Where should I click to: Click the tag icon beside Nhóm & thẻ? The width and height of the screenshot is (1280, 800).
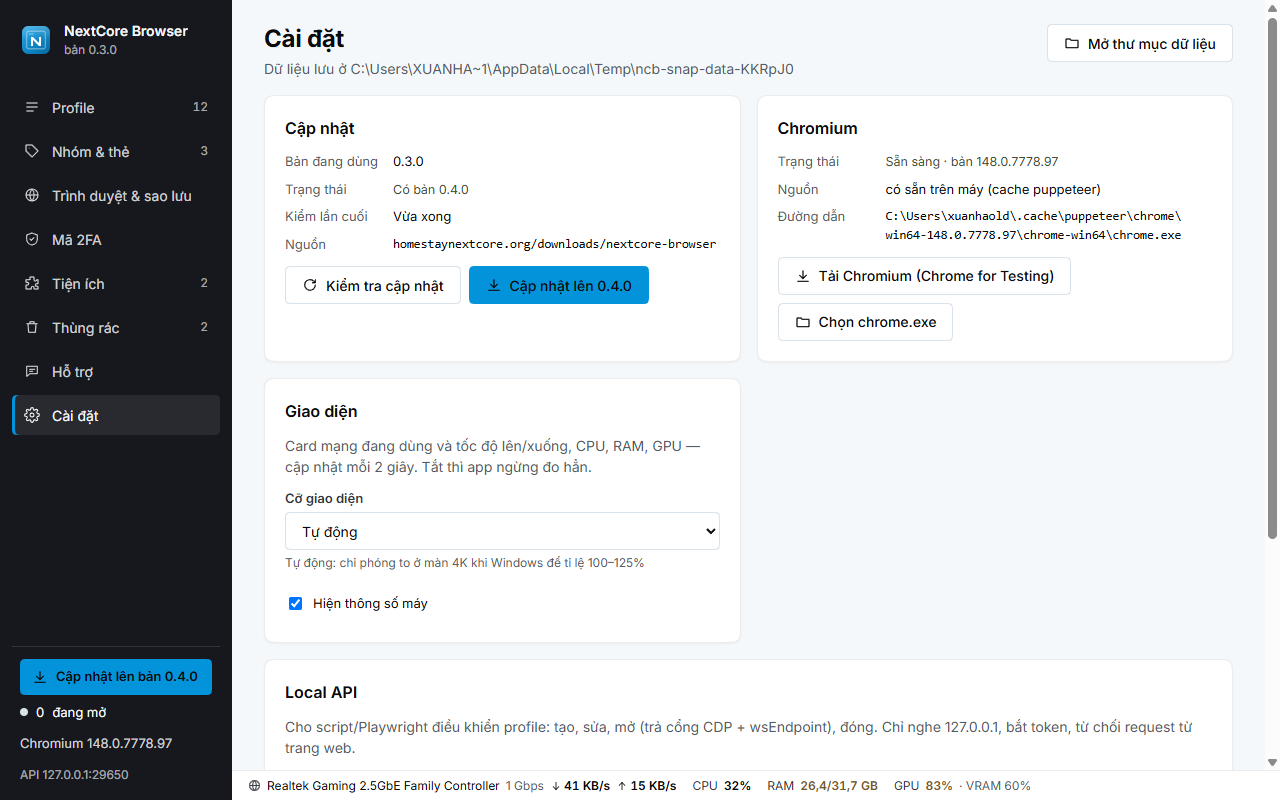pos(32,152)
